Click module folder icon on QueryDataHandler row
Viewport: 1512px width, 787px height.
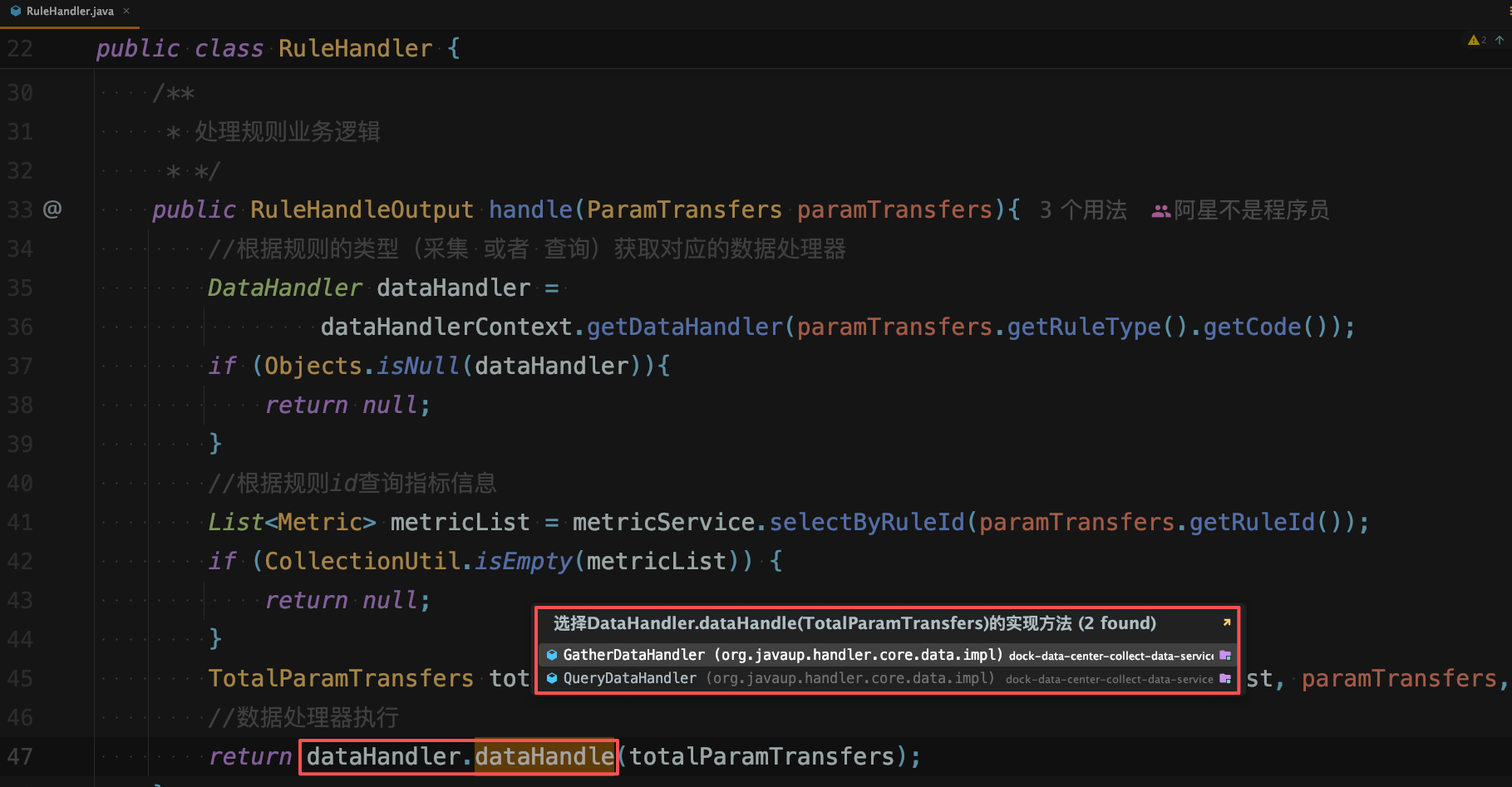1224,678
